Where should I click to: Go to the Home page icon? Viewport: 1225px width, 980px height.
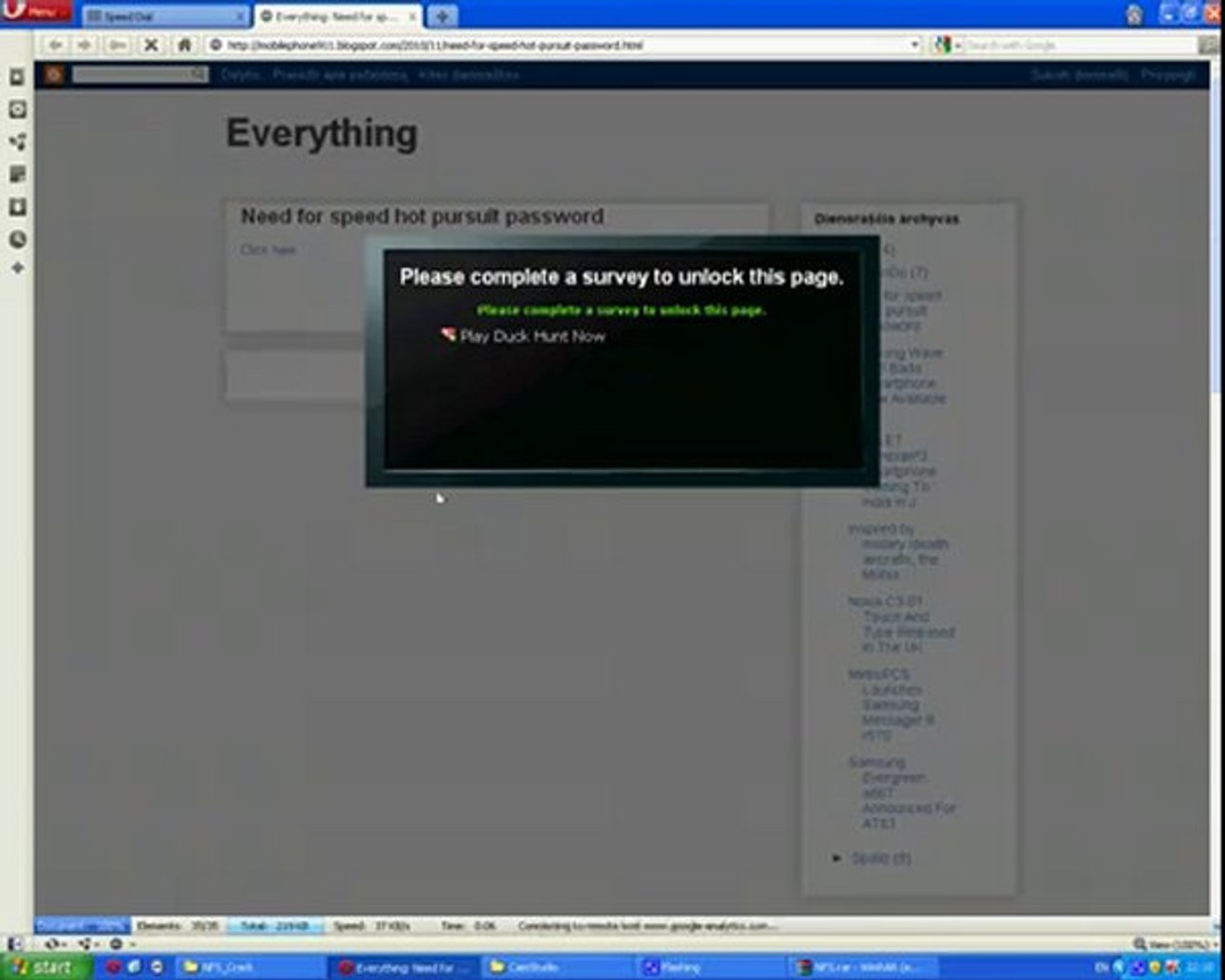[184, 44]
